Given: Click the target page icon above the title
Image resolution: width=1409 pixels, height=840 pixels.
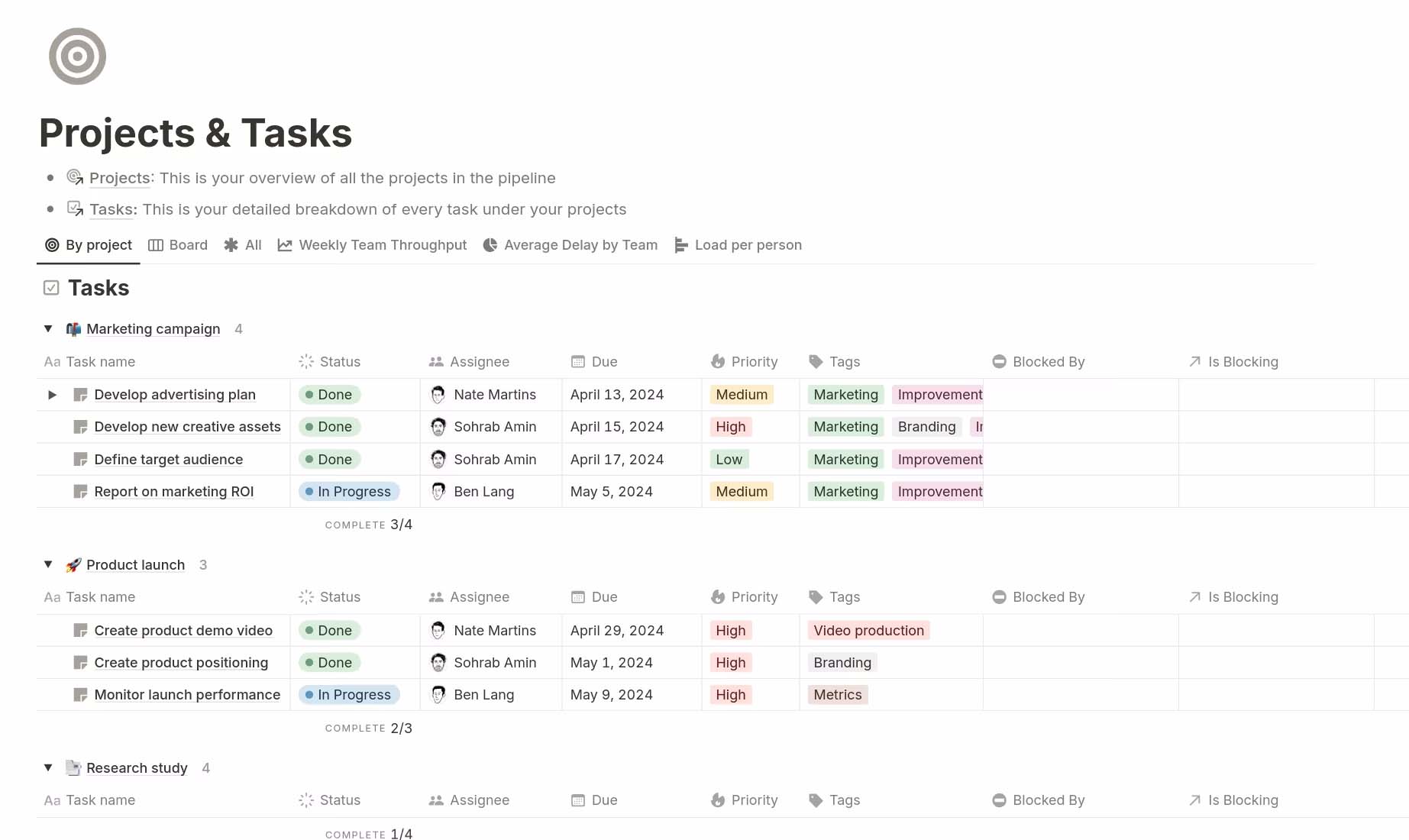Looking at the screenshot, I should tap(77, 57).
